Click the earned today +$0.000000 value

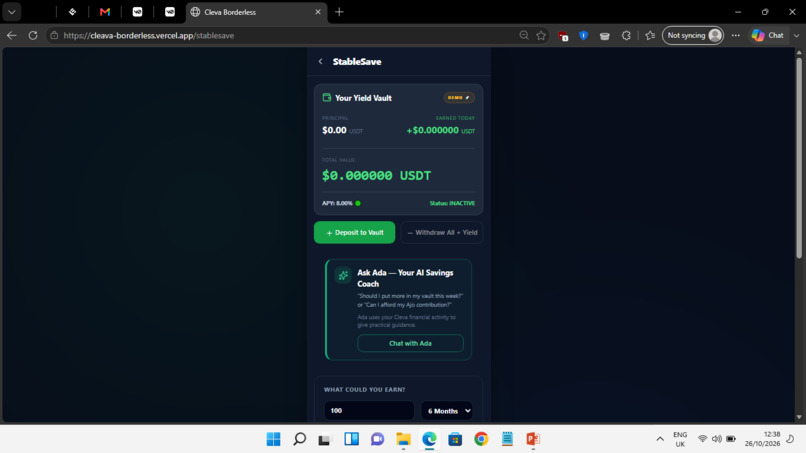click(x=441, y=131)
